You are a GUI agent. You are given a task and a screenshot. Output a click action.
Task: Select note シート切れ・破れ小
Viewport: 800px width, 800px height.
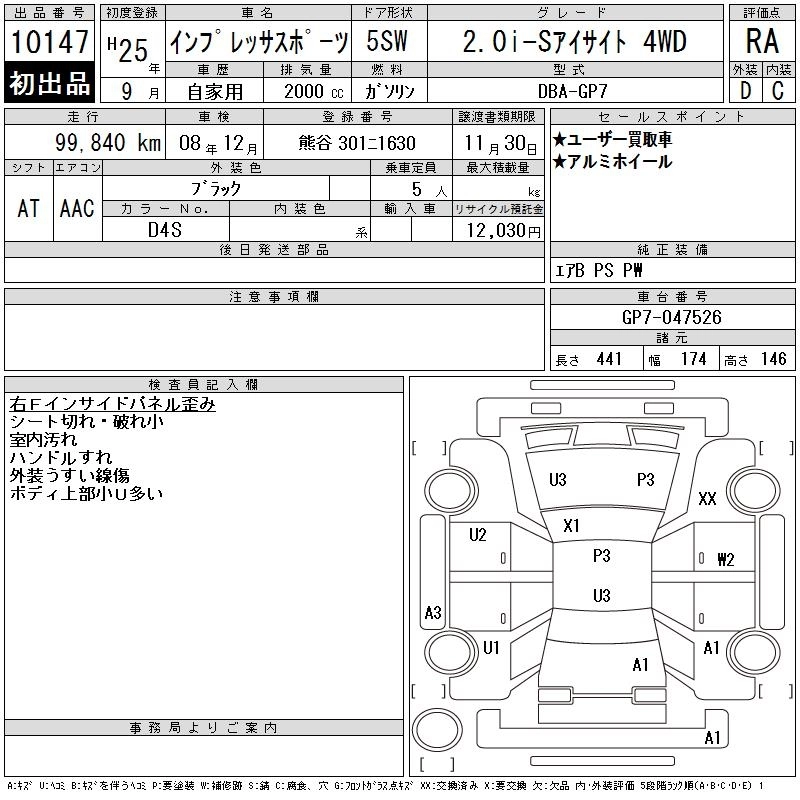pyautogui.click(x=86, y=422)
